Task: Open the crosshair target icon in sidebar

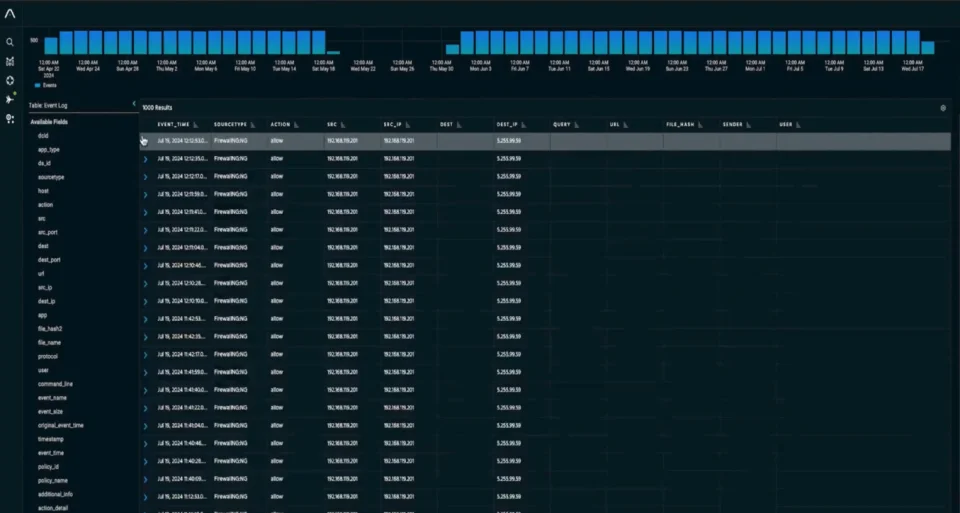Action: 10,80
